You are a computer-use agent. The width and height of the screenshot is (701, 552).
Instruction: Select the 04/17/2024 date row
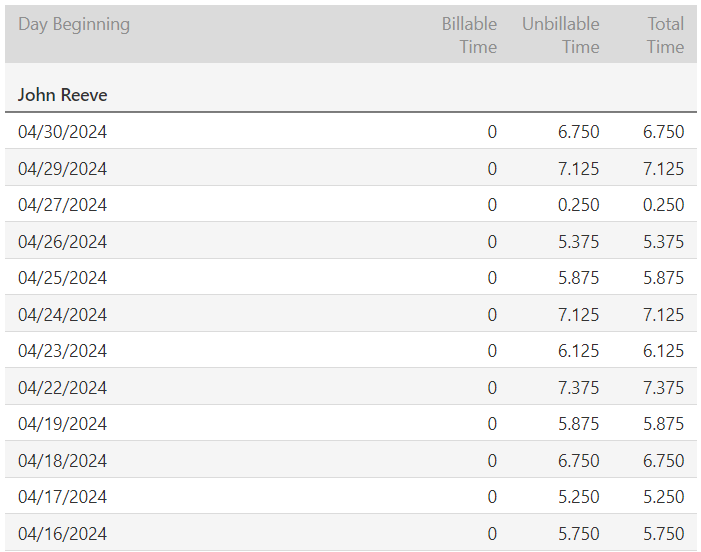click(62, 497)
